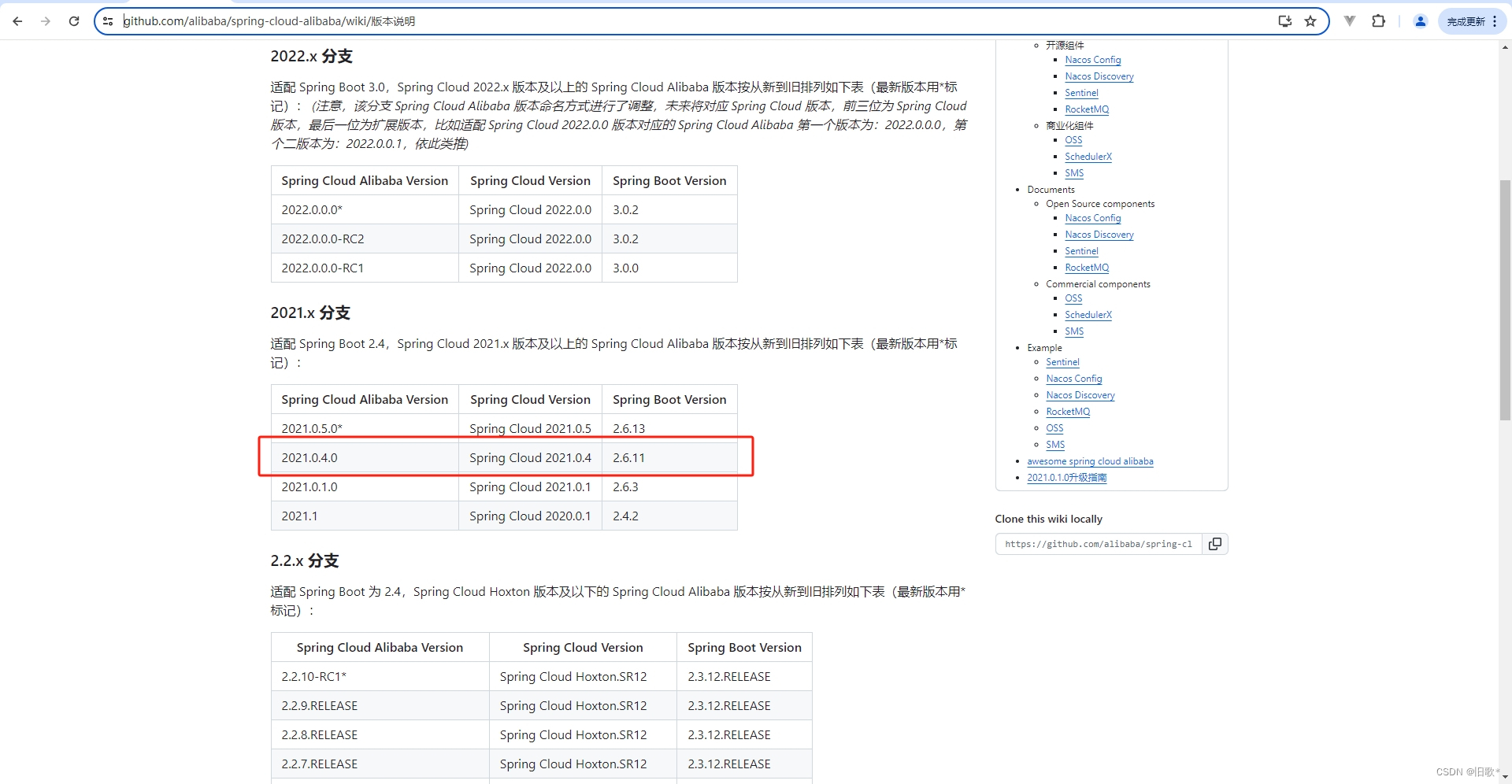Open Nacos Config link under Example
The width and height of the screenshot is (1512, 784).
coord(1073,379)
